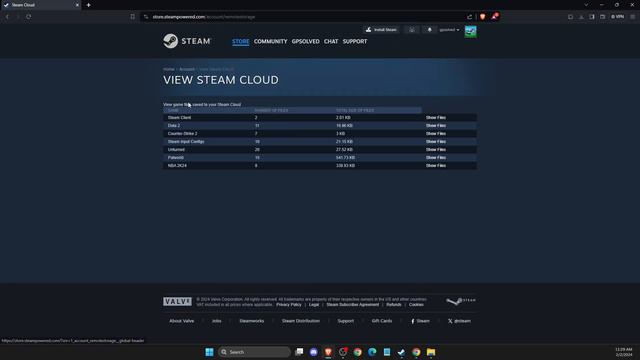Open Brave browser from the taskbar

[x=328, y=352]
